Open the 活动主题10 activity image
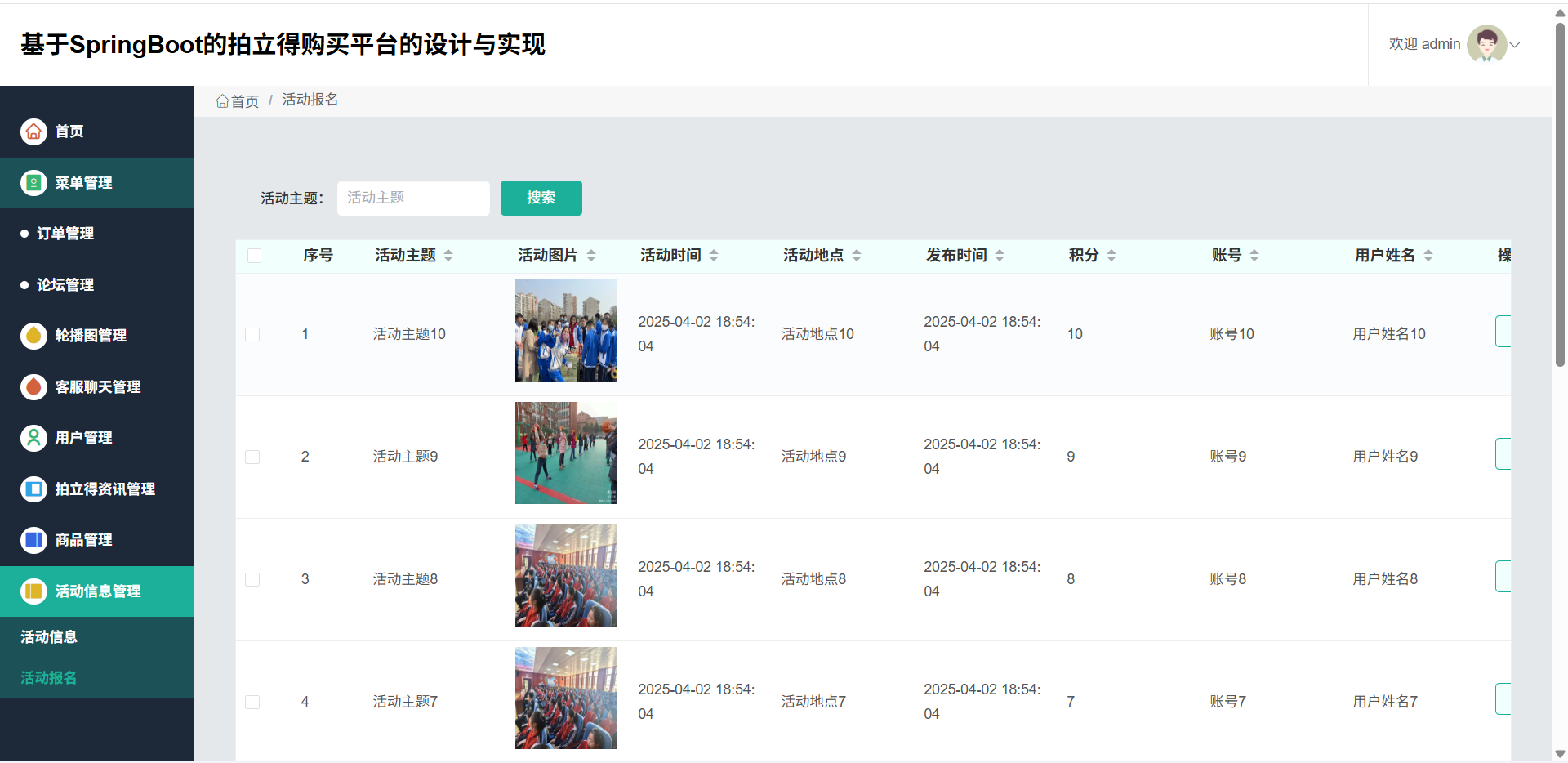This screenshot has width=1568, height=763. 566,331
